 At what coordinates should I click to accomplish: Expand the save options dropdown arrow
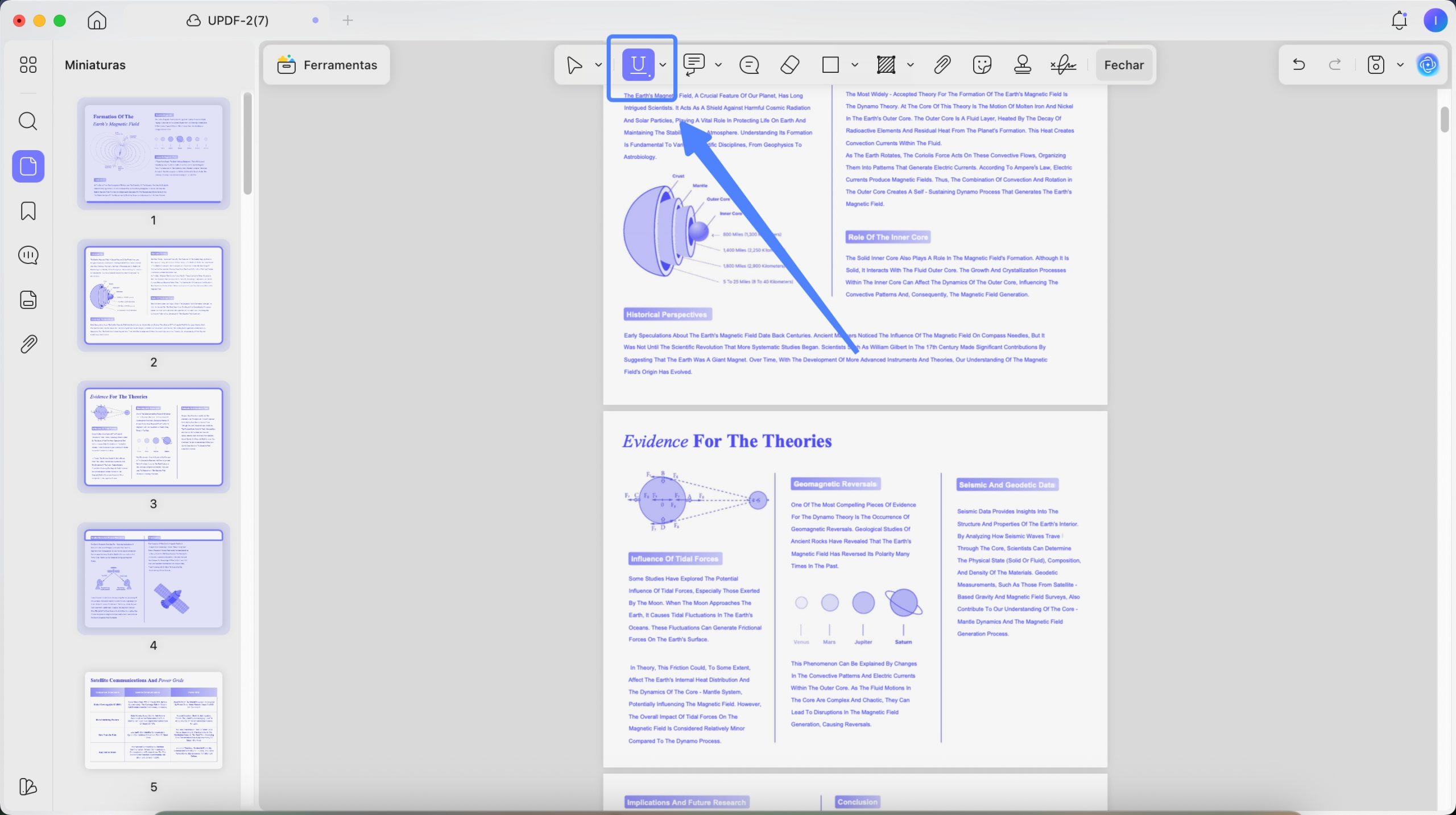(x=1400, y=65)
